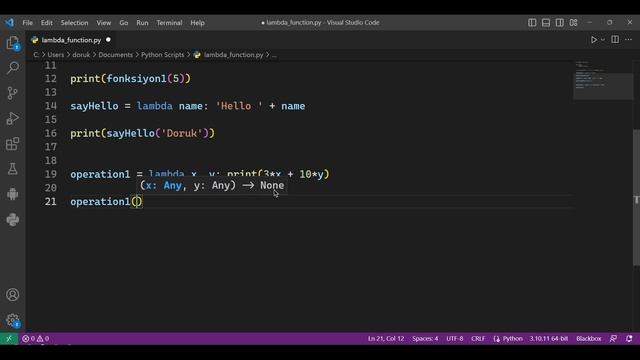This screenshot has height=360, width=640.
Task: Open the Edit menu
Action: point(47,23)
